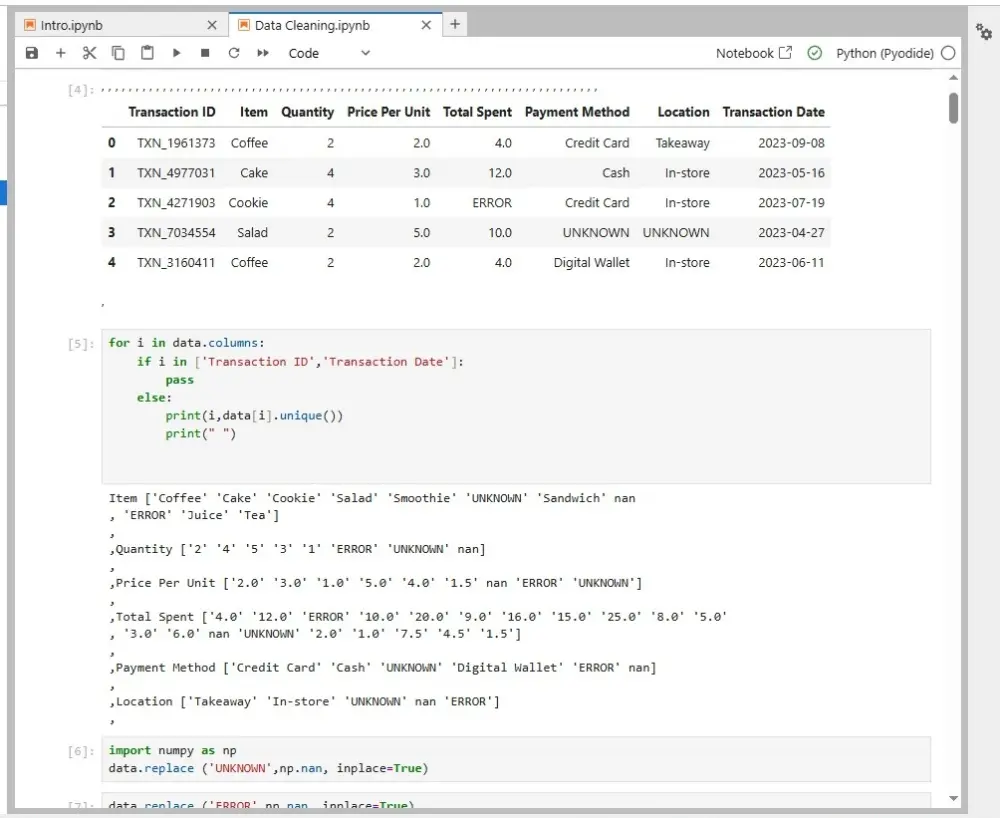Click the Digital Wallet cell
This screenshot has height=818, width=1000.
click(x=591, y=263)
